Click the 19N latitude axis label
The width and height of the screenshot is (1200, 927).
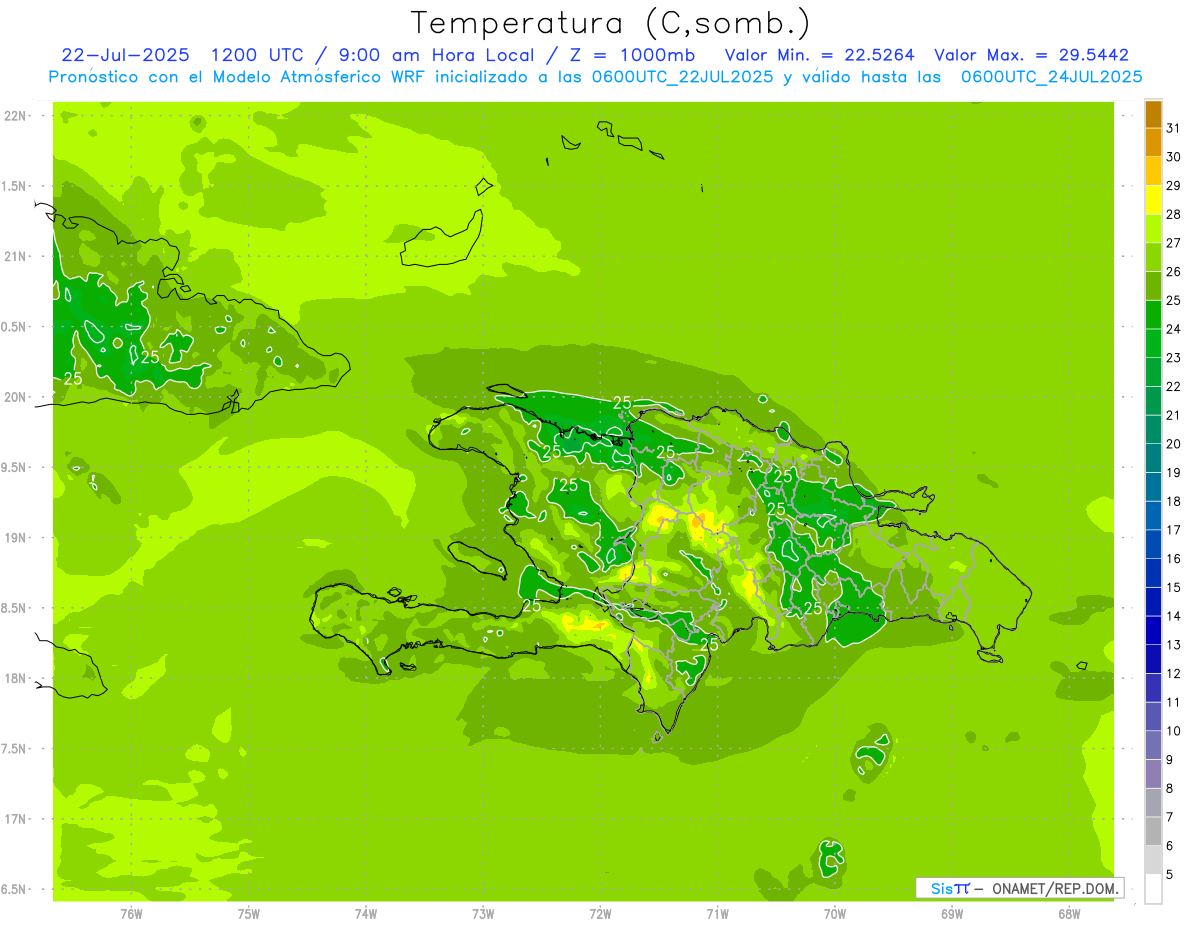tap(15, 538)
